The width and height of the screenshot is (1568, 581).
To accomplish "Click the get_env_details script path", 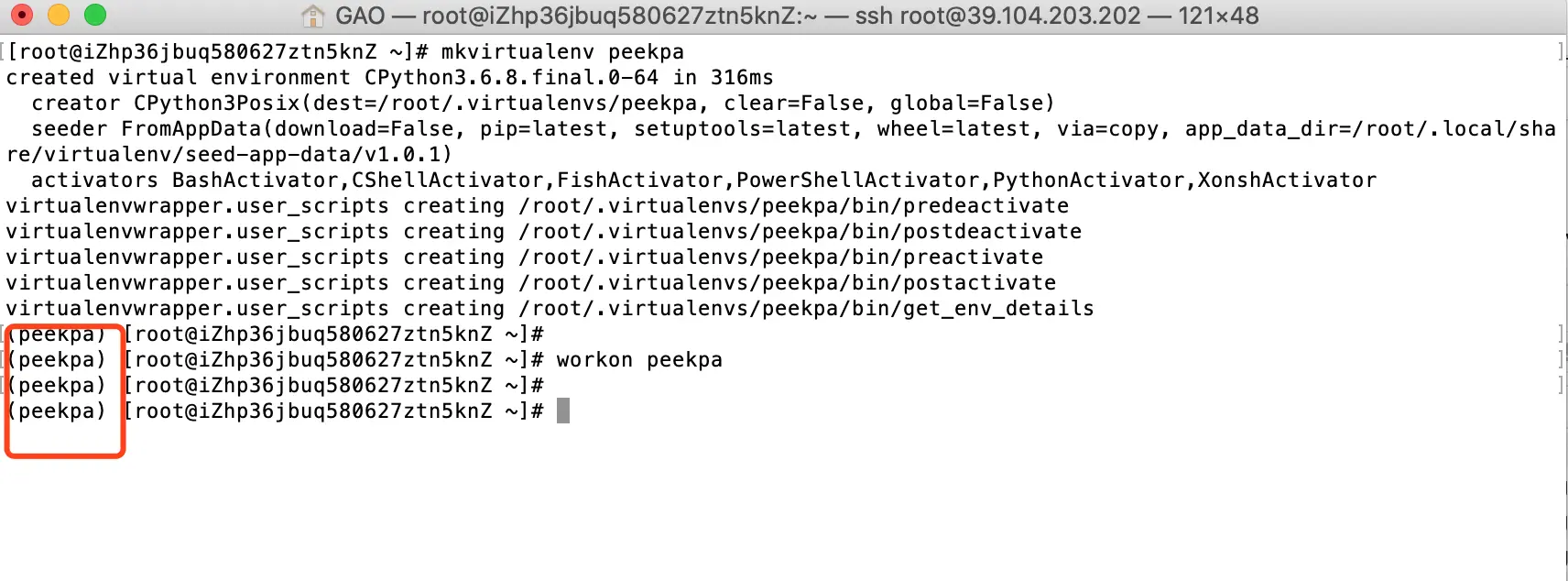I will [x=807, y=309].
